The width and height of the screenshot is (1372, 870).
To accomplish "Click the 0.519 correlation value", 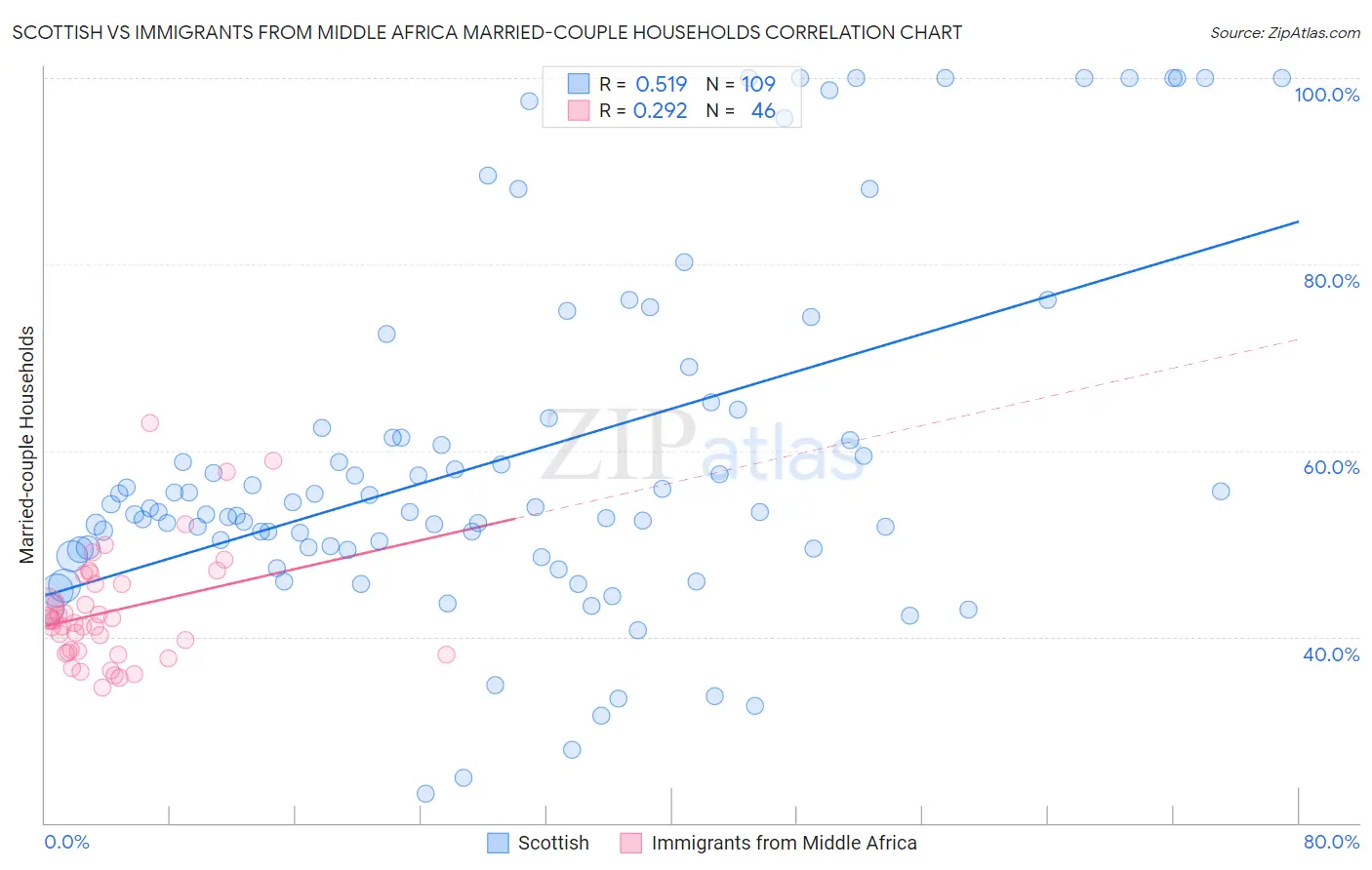I will (x=662, y=84).
